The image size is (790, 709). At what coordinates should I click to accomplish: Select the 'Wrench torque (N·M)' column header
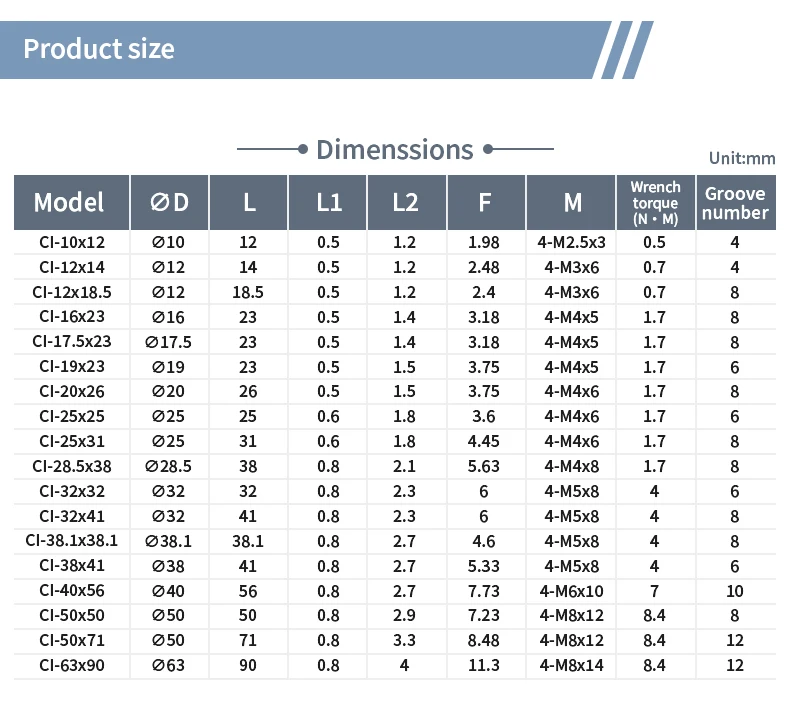(655, 203)
